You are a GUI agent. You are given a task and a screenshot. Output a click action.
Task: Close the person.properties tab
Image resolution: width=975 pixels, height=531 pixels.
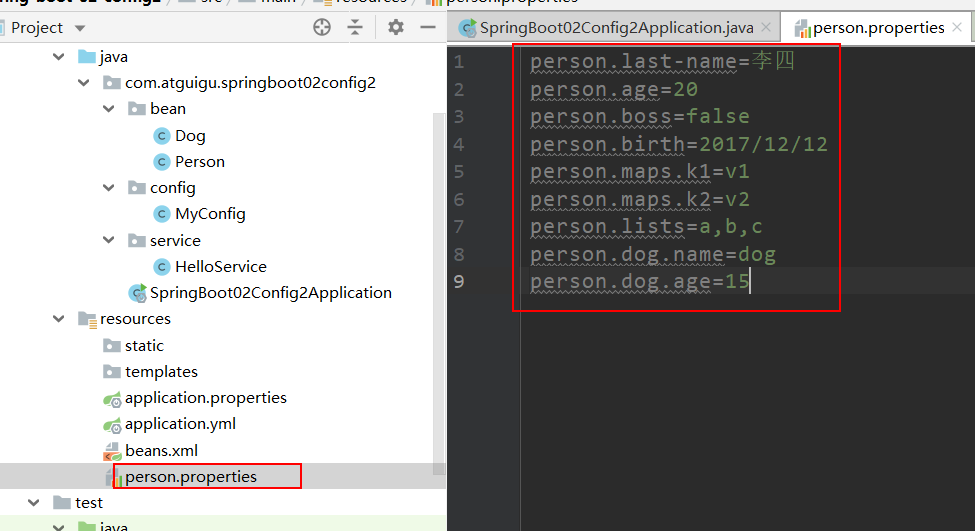(x=957, y=27)
